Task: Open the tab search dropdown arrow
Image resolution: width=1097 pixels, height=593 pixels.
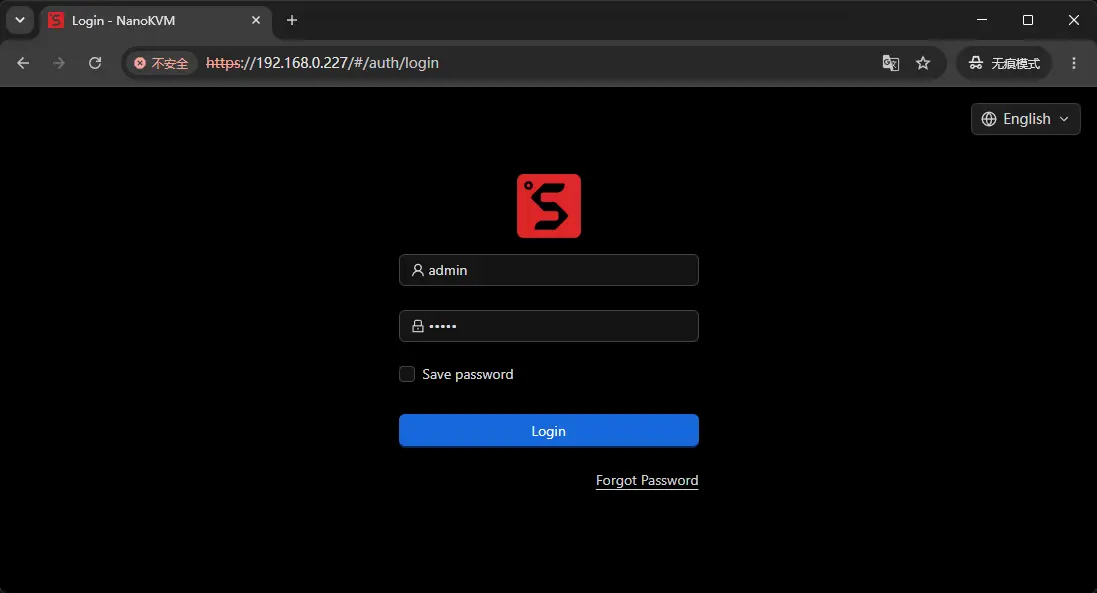Action: (x=20, y=20)
